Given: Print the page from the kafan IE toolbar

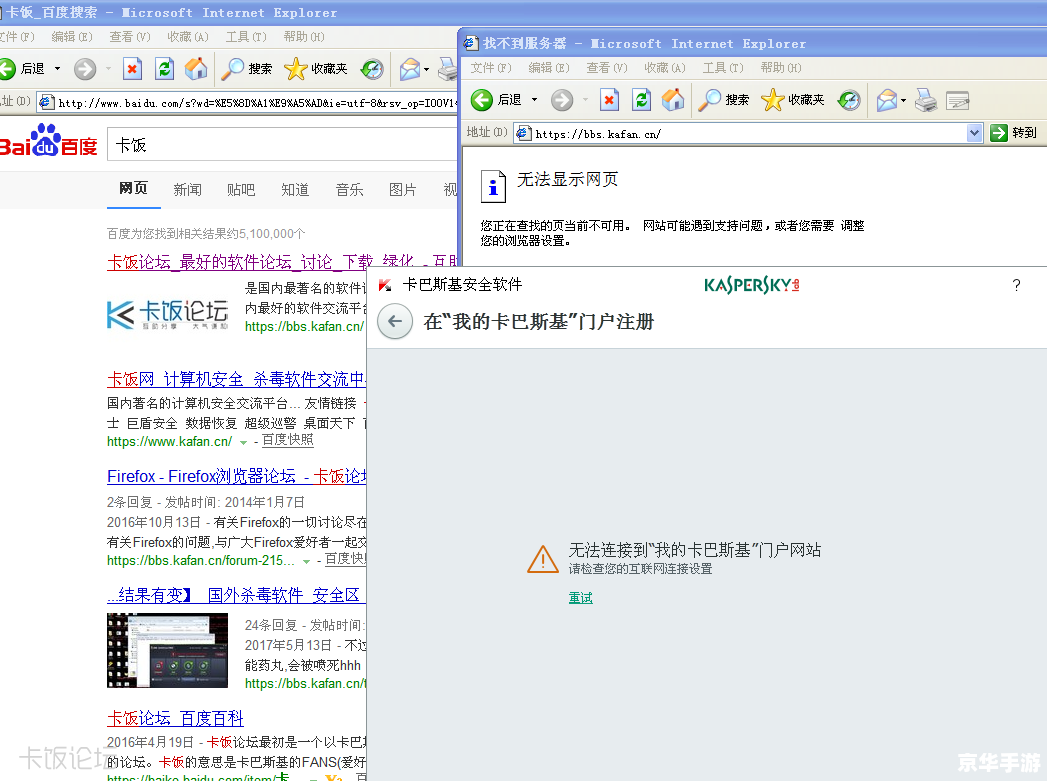Looking at the screenshot, I should 925,100.
